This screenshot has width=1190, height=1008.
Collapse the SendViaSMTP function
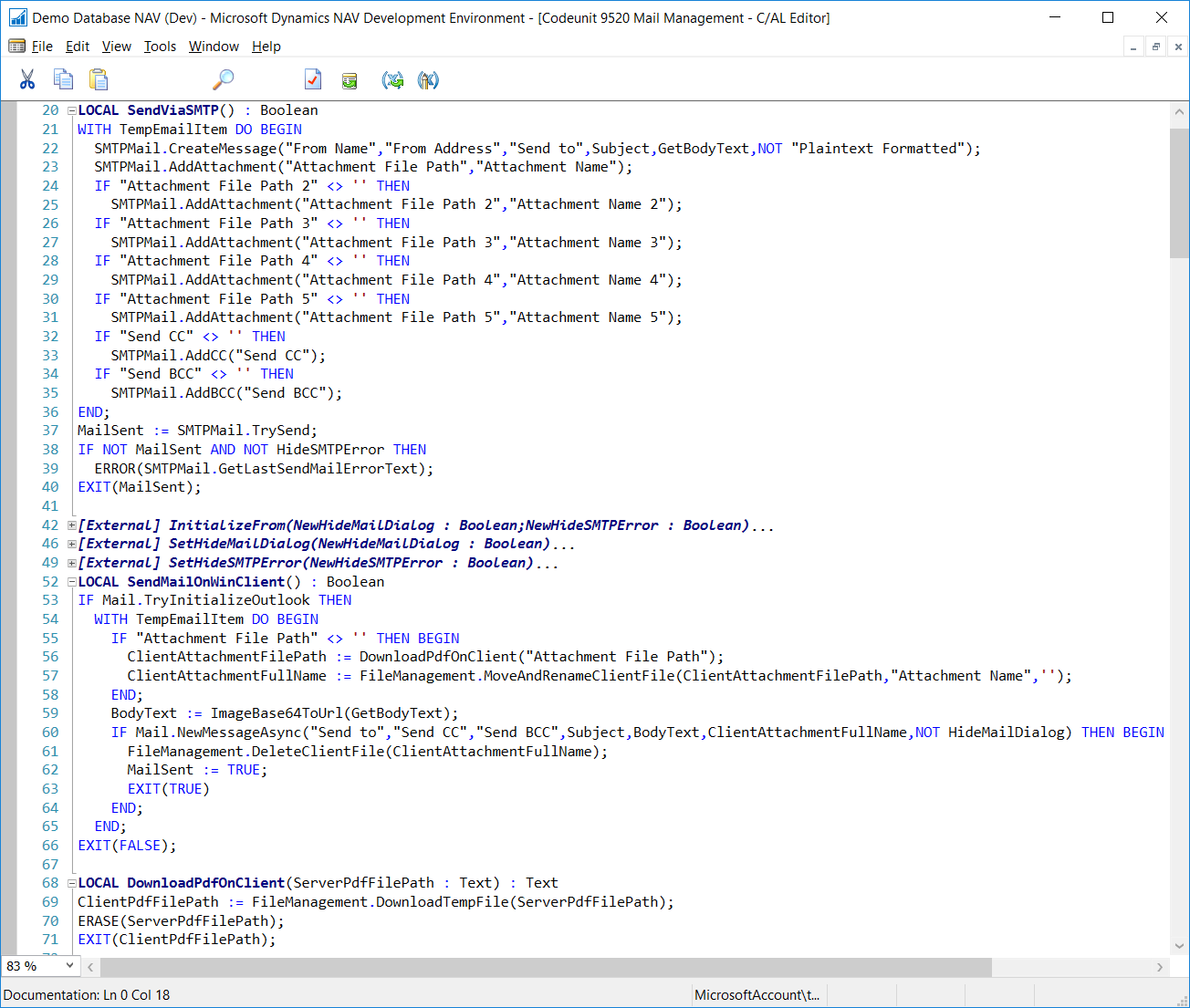71,110
